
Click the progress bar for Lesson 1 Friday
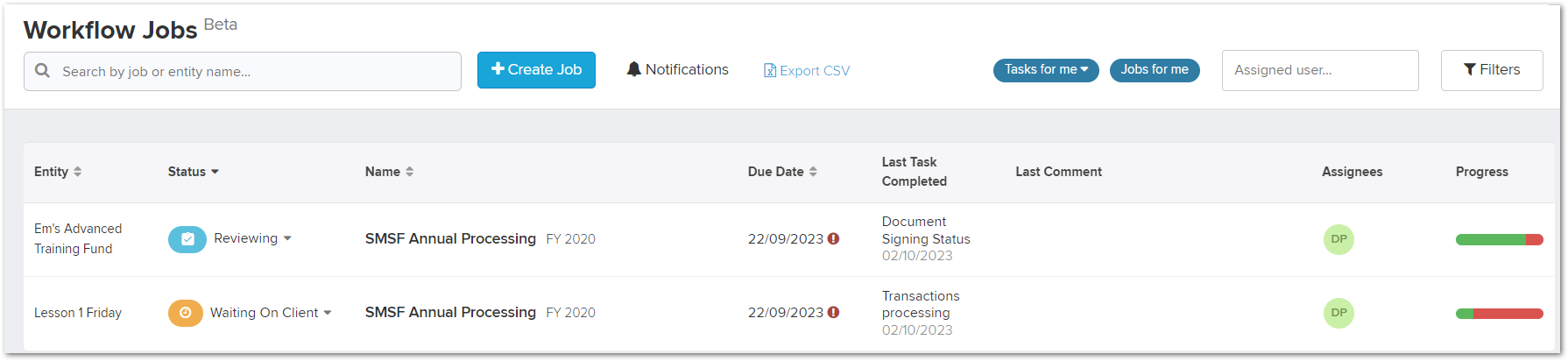(x=1499, y=314)
